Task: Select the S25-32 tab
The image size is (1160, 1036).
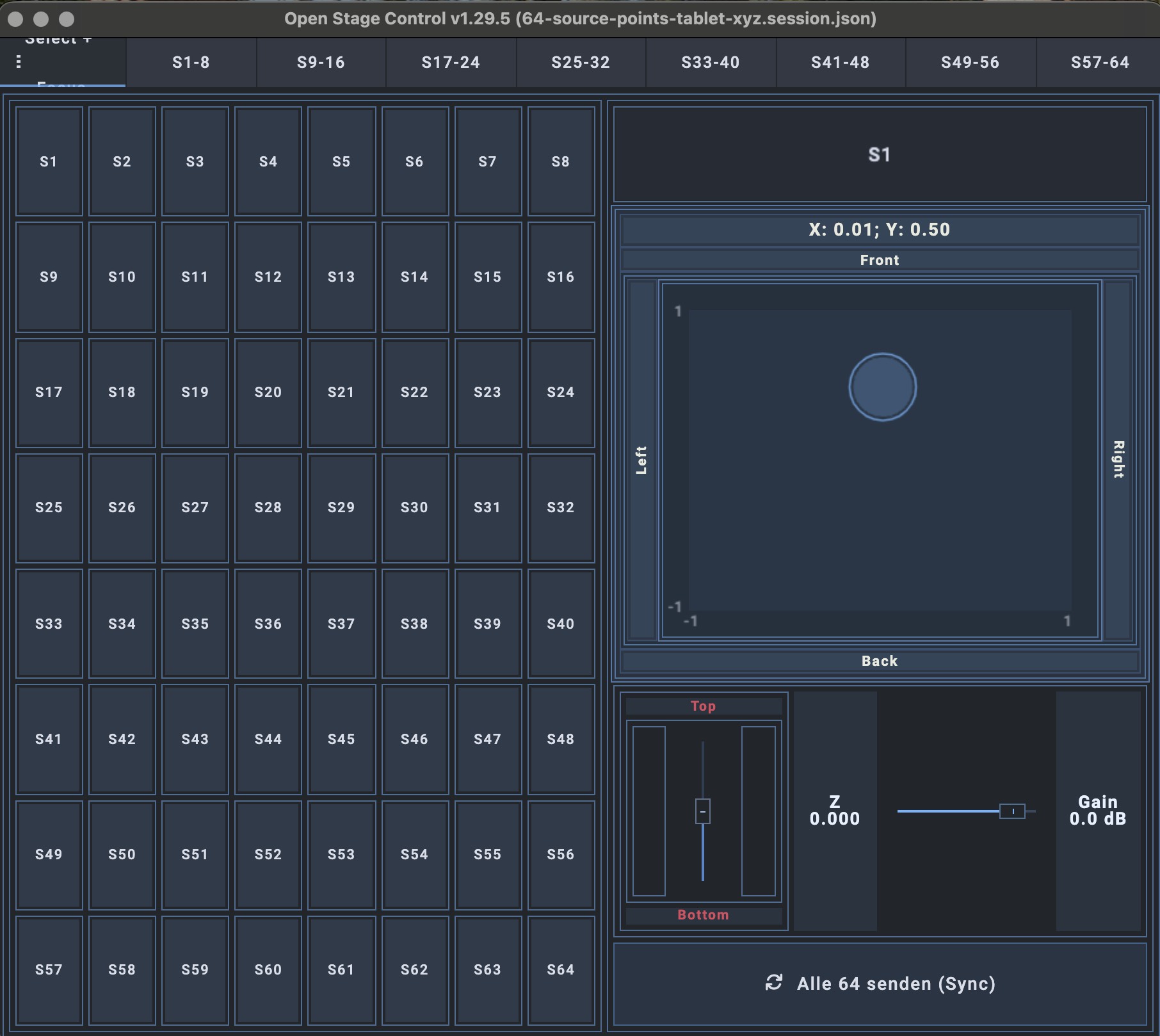Action: (x=581, y=62)
